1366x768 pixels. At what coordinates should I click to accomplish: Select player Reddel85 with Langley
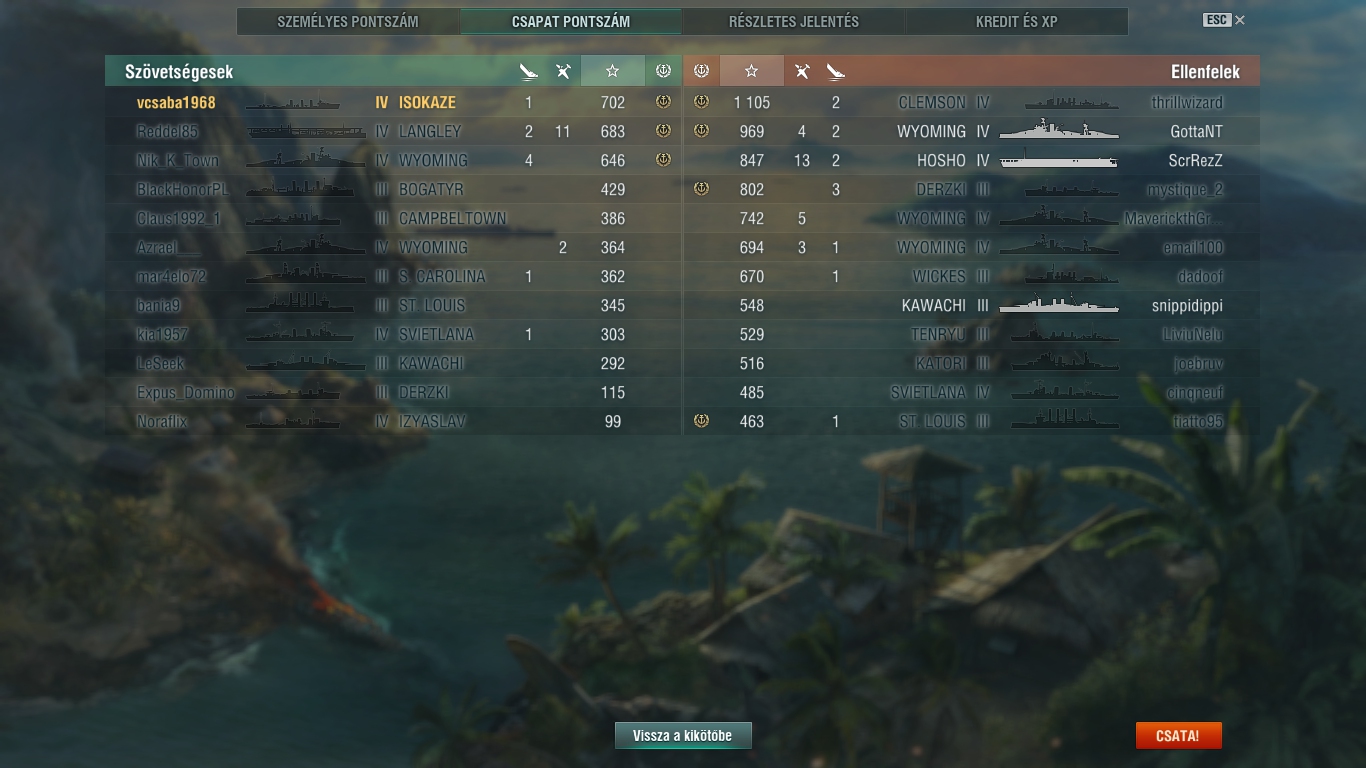click(x=392, y=131)
